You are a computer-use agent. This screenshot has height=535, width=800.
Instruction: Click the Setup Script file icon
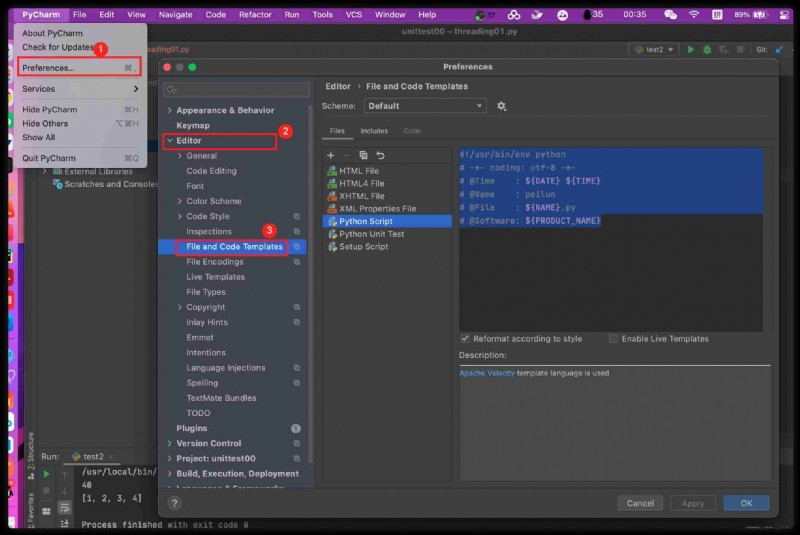tap(332, 247)
